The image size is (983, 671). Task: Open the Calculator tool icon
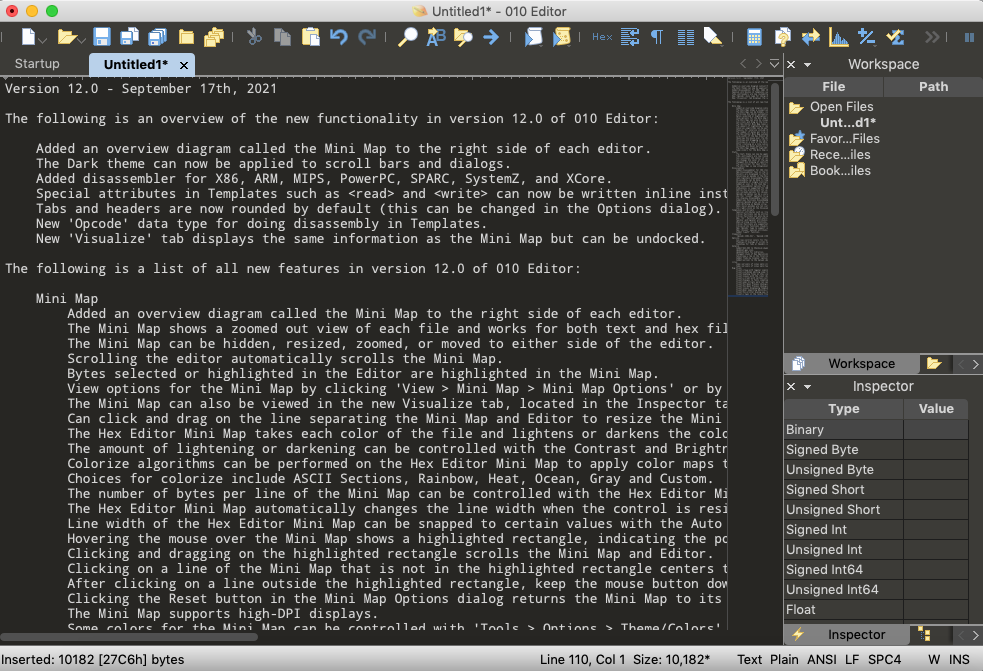click(x=754, y=37)
